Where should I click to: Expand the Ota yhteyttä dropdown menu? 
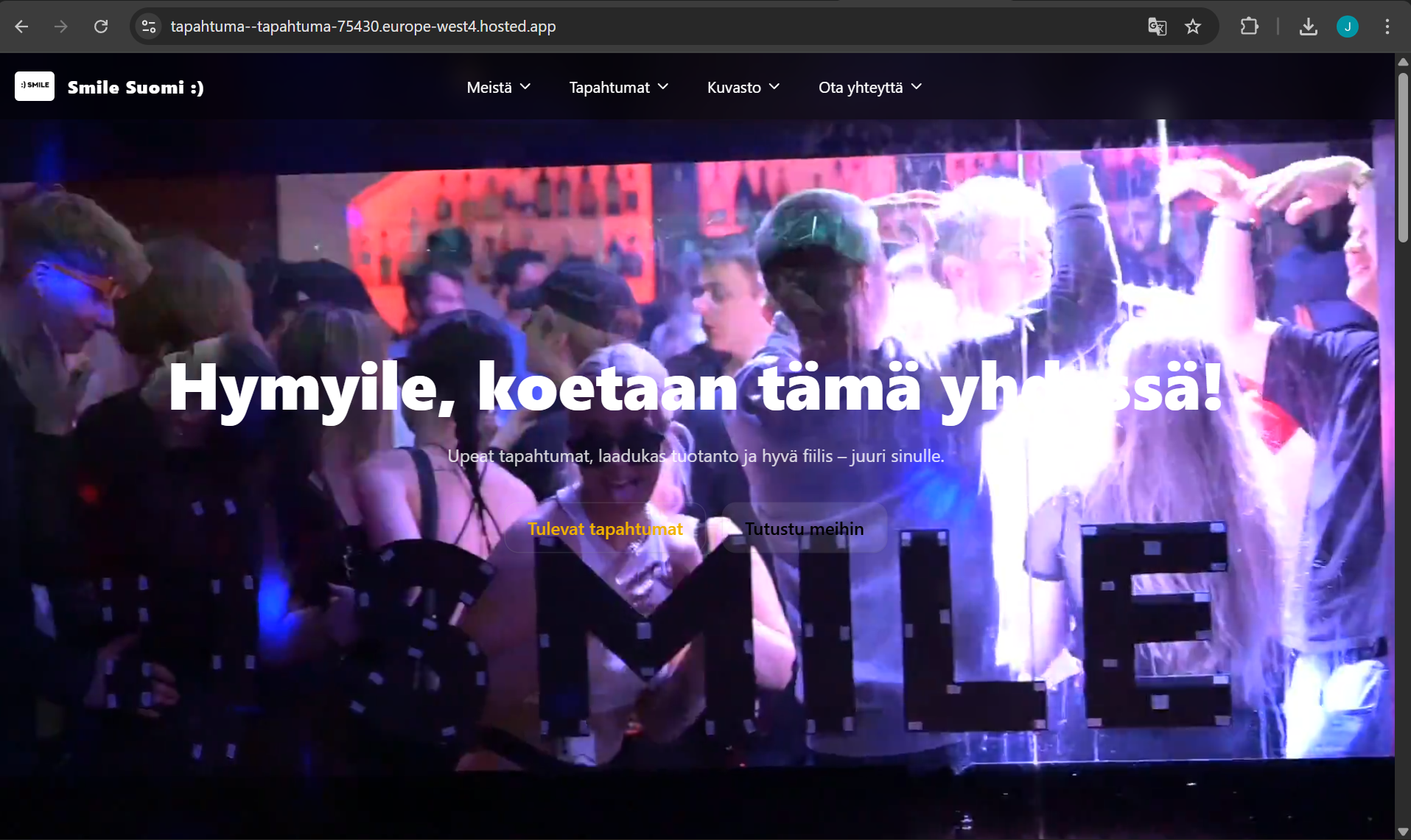point(870,87)
